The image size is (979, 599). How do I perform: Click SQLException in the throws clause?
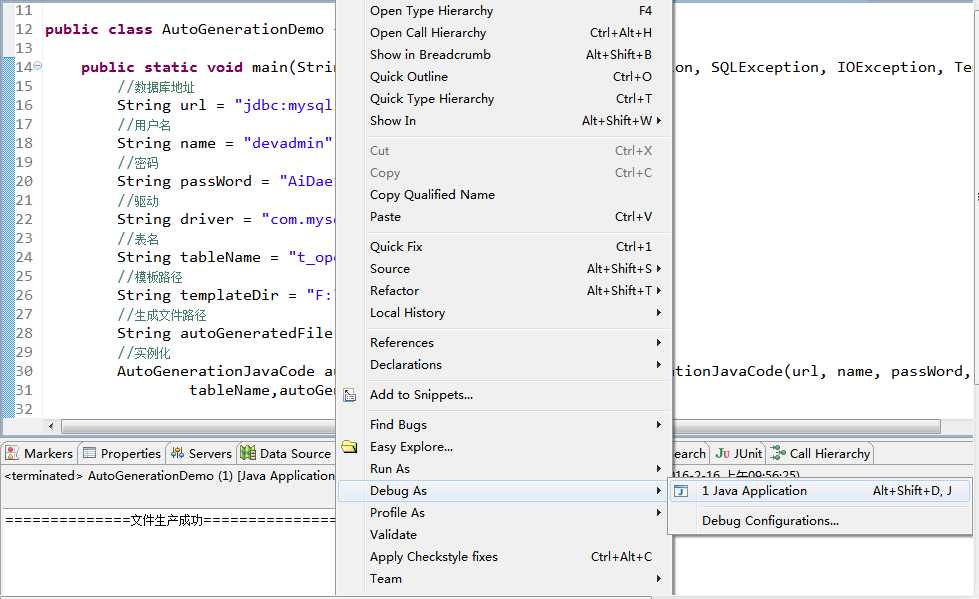point(765,67)
